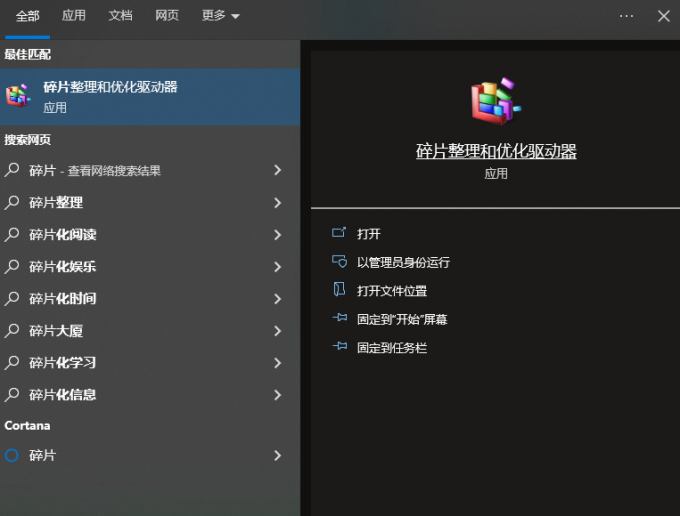Viewport: 680px width, 516px height.
Task: Click 打开 to launch the app
Action: 368,234
